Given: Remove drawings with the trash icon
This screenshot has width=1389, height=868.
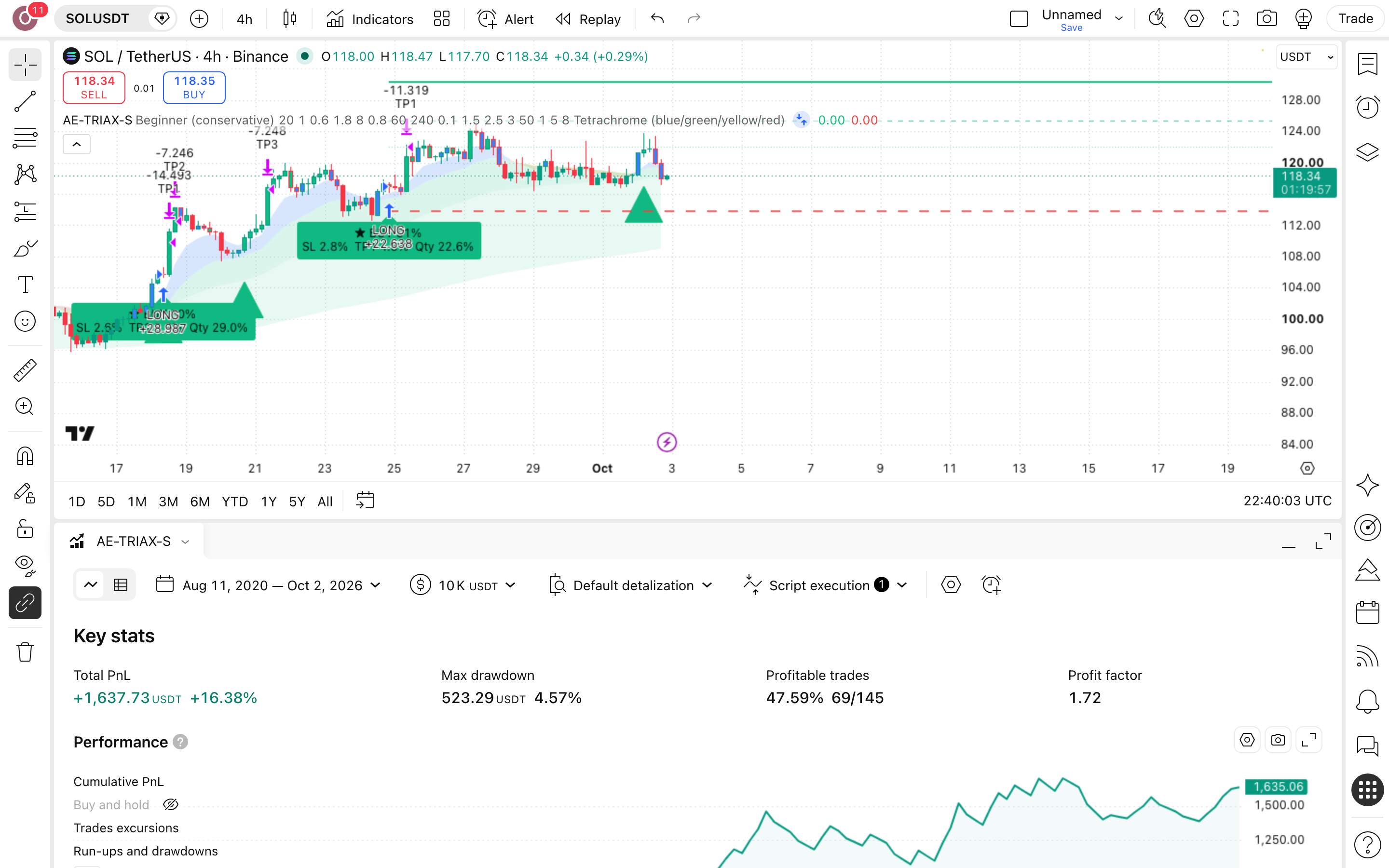Looking at the screenshot, I should tap(25, 652).
